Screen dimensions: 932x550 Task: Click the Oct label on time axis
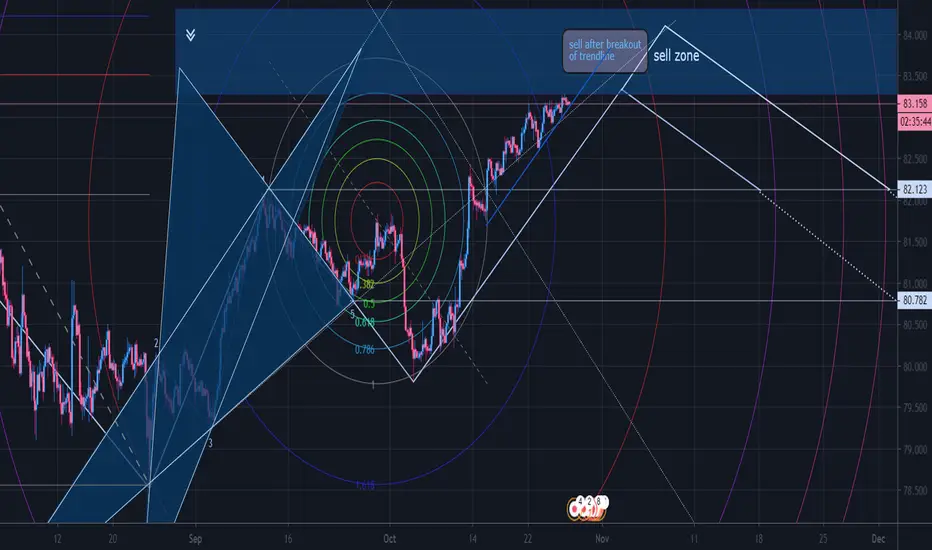tap(389, 539)
